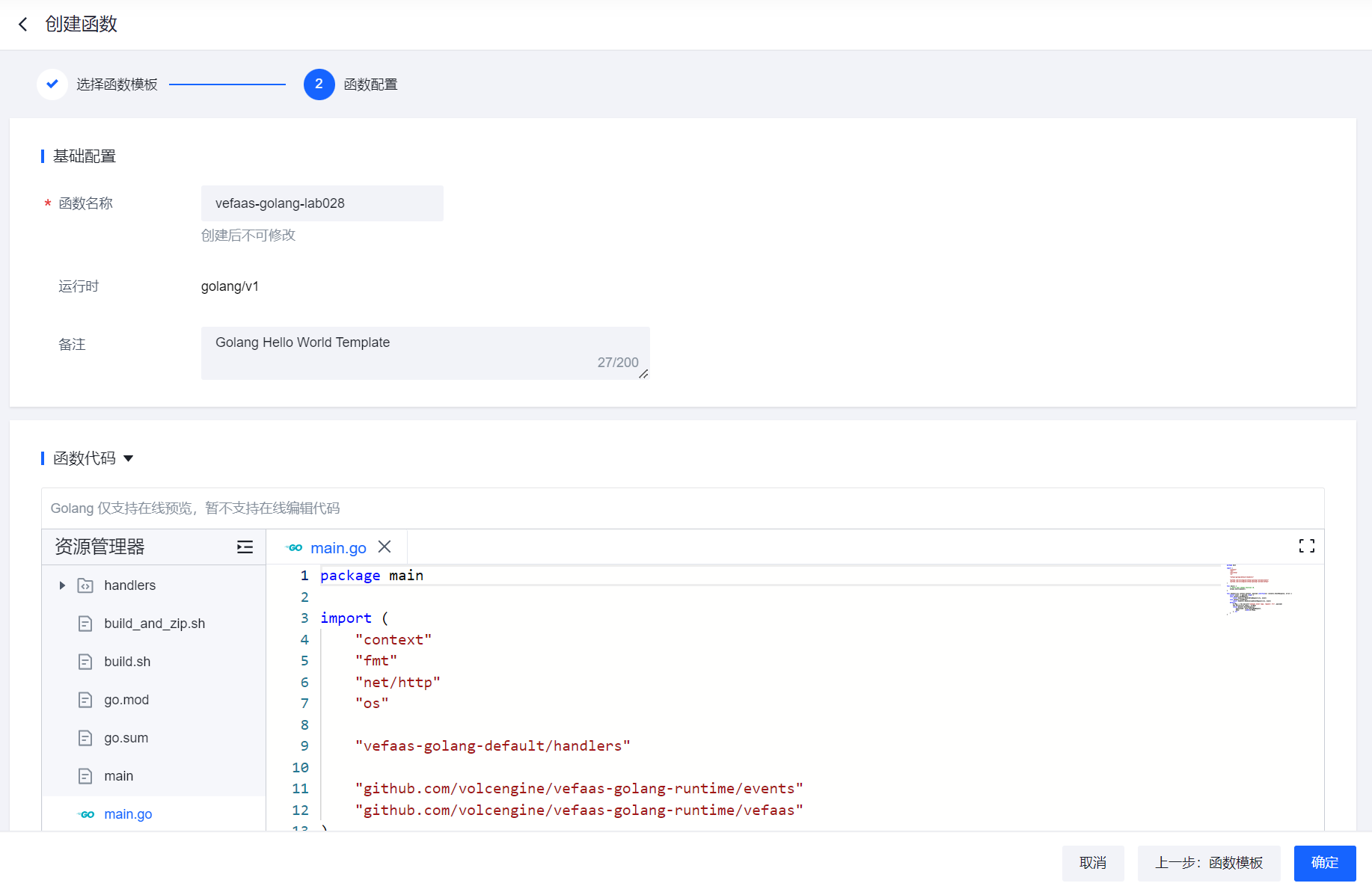Image resolution: width=1372 pixels, height=889 pixels.
Task: Open go.sum in the file tree
Action: coord(126,738)
